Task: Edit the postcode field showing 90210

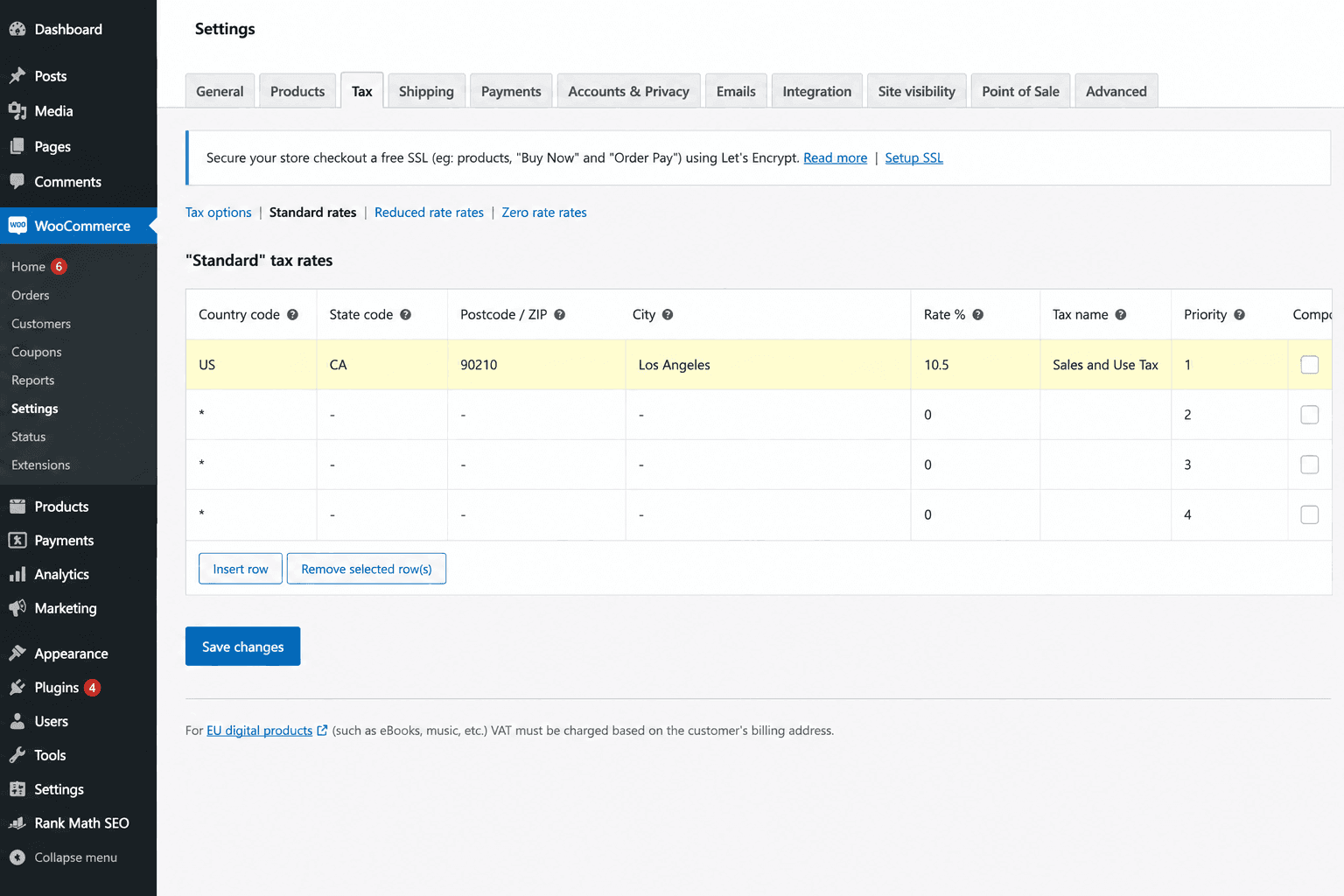Action: click(536, 364)
